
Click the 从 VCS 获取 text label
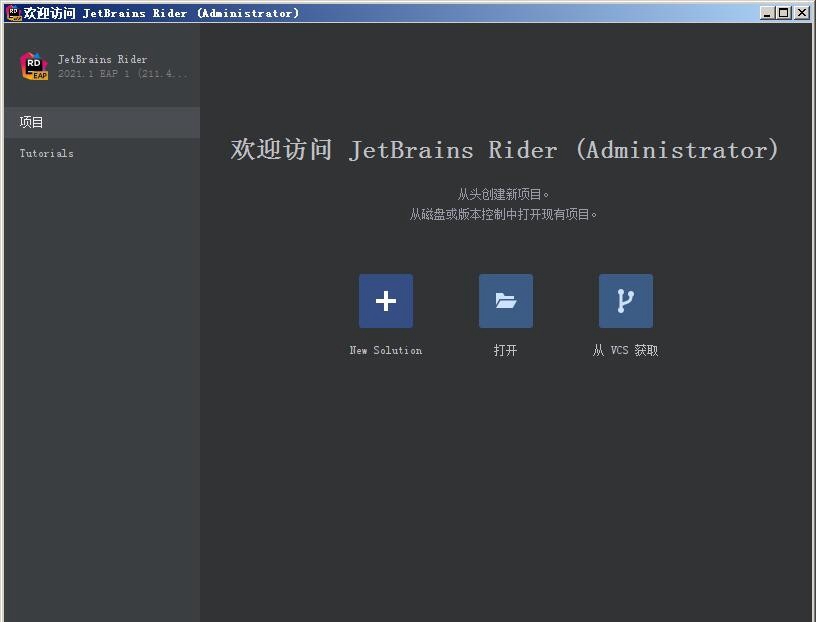click(x=626, y=350)
